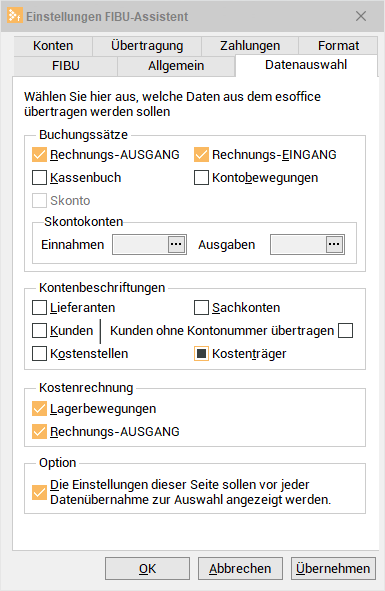Toggle the Kostenträger checkbox
This screenshot has height=591, width=385.
point(201,354)
